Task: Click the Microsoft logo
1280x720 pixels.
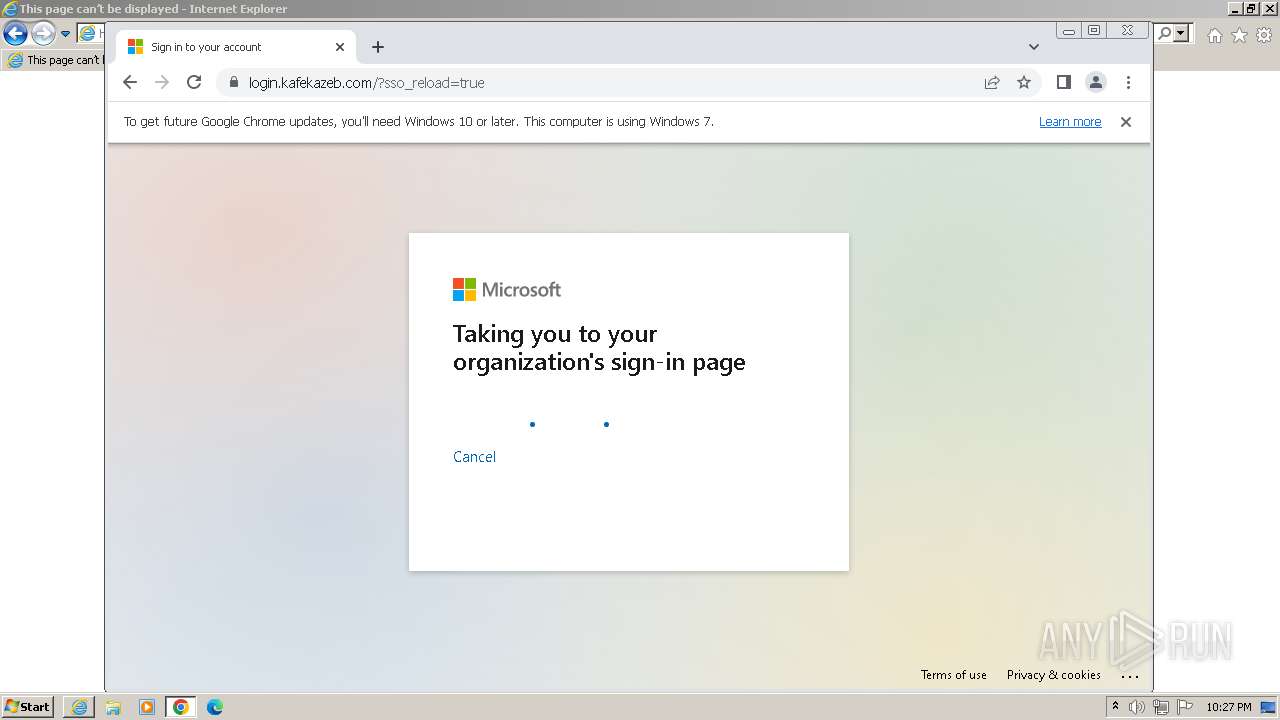Action: tap(507, 290)
